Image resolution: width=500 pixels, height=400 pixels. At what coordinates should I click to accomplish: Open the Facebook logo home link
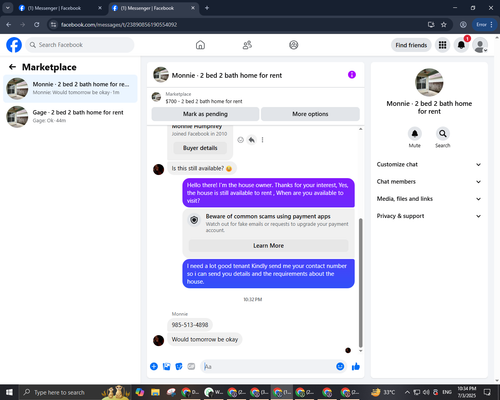click(x=14, y=45)
